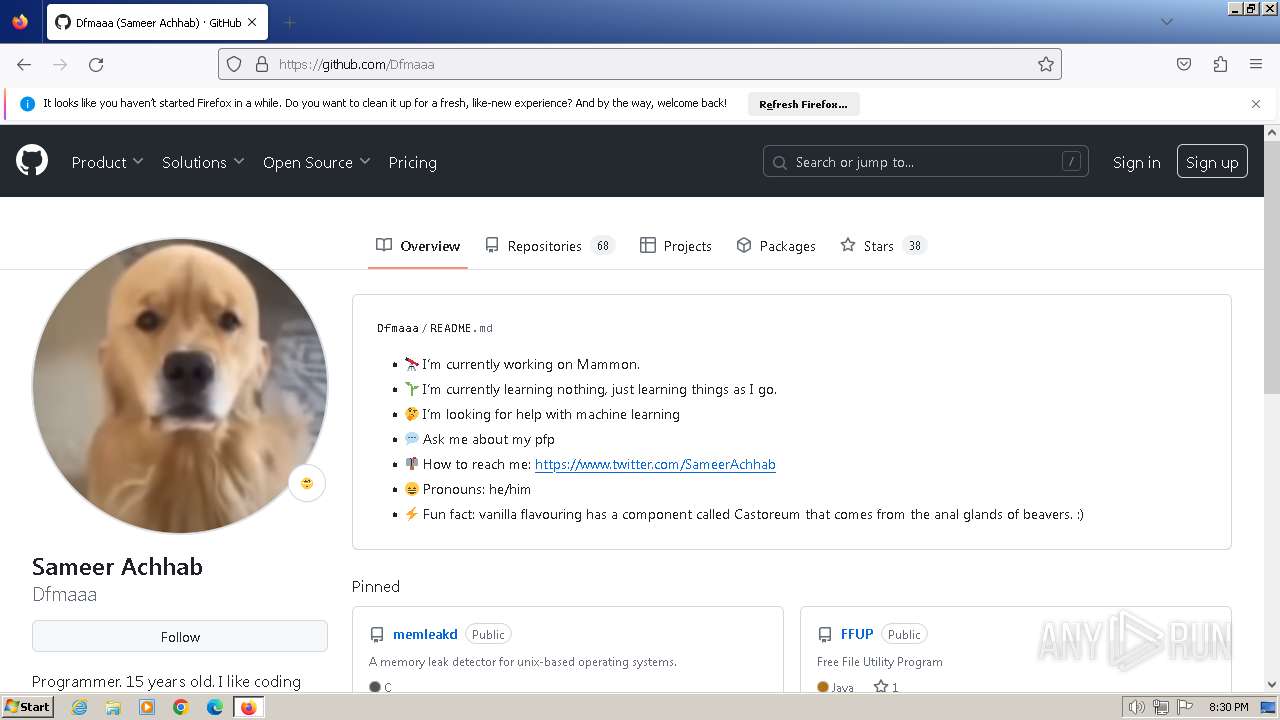This screenshot has width=1280, height=720.
Task: Select the Overview profile tab
Action: pyautogui.click(x=418, y=246)
